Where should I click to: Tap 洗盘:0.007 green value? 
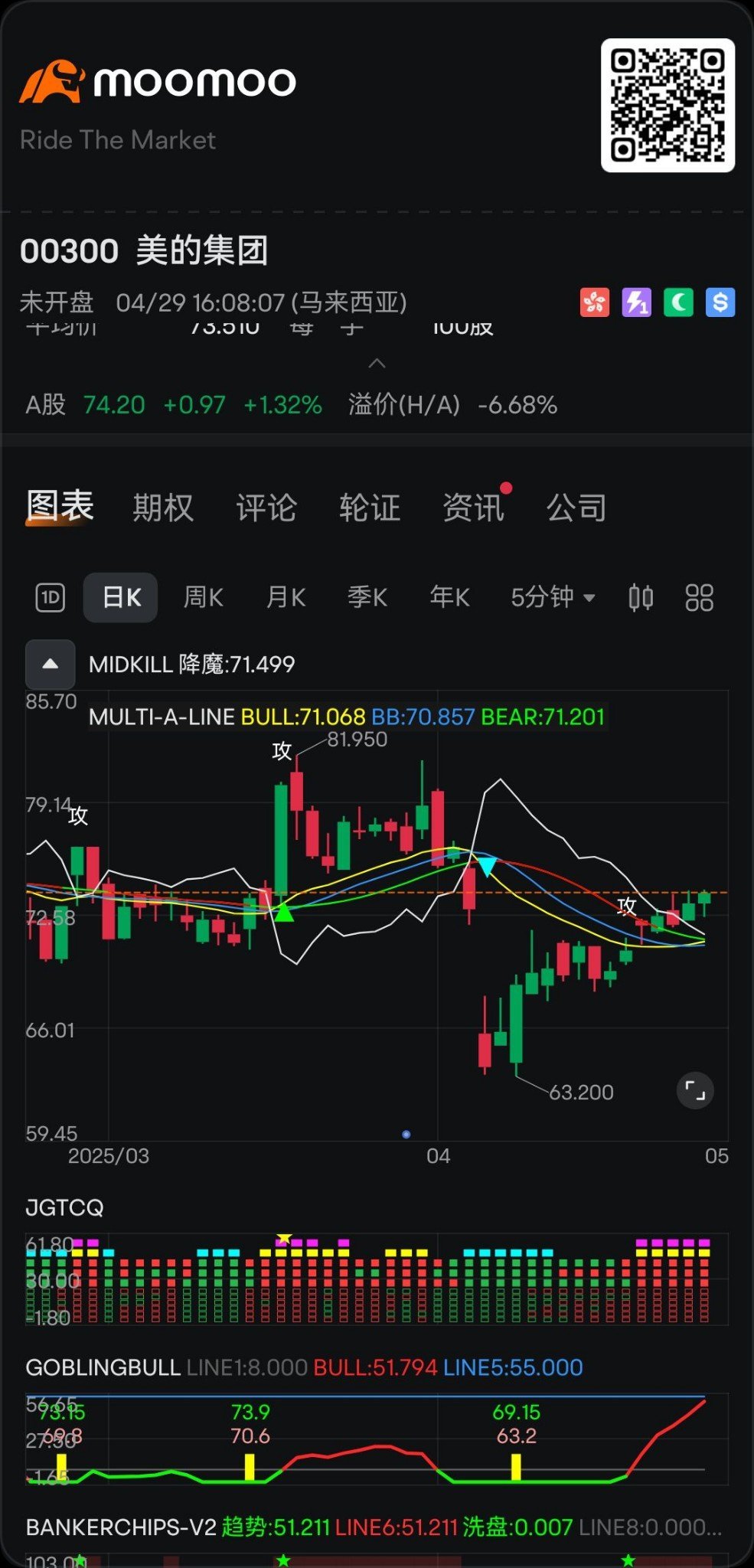[517, 1527]
